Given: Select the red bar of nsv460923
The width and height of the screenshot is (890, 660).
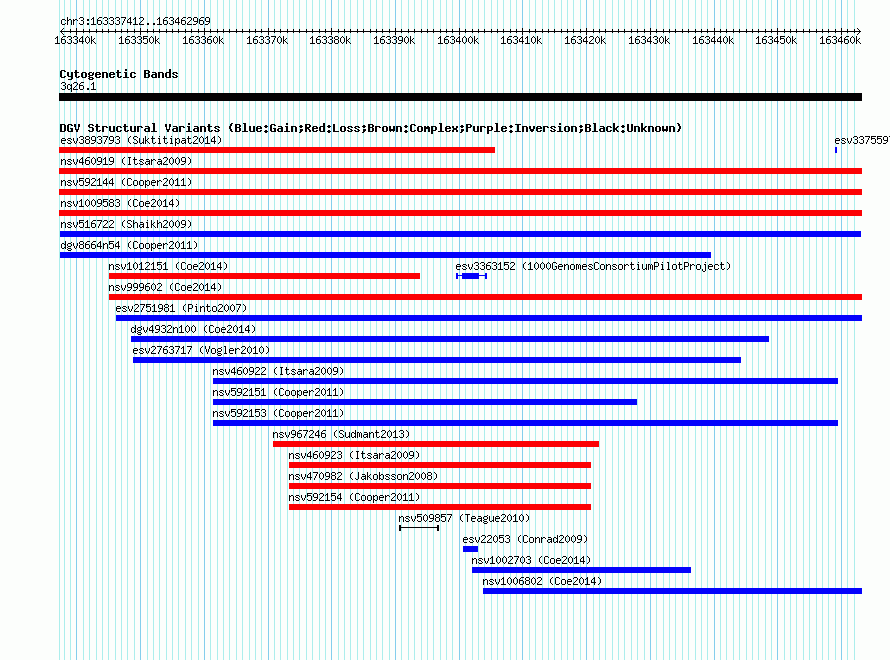Looking at the screenshot, I should (x=440, y=465).
